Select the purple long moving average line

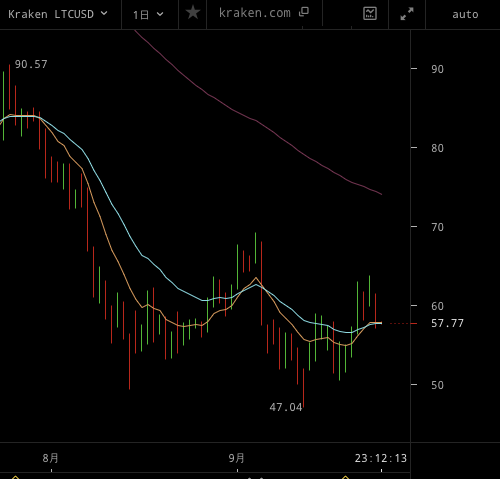[x=256, y=120]
